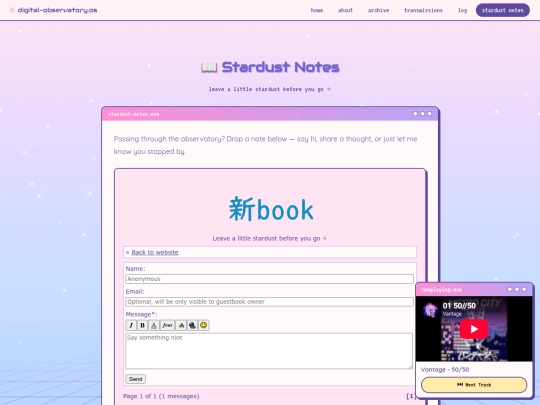The image size is (540, 405).
Task: Go to the home page
Action: click(317, 10)
